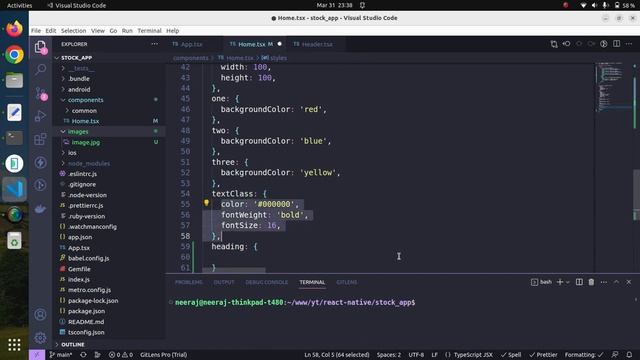
Task: Open the Docker whale view in activity bar
Action: click(40, 209)
